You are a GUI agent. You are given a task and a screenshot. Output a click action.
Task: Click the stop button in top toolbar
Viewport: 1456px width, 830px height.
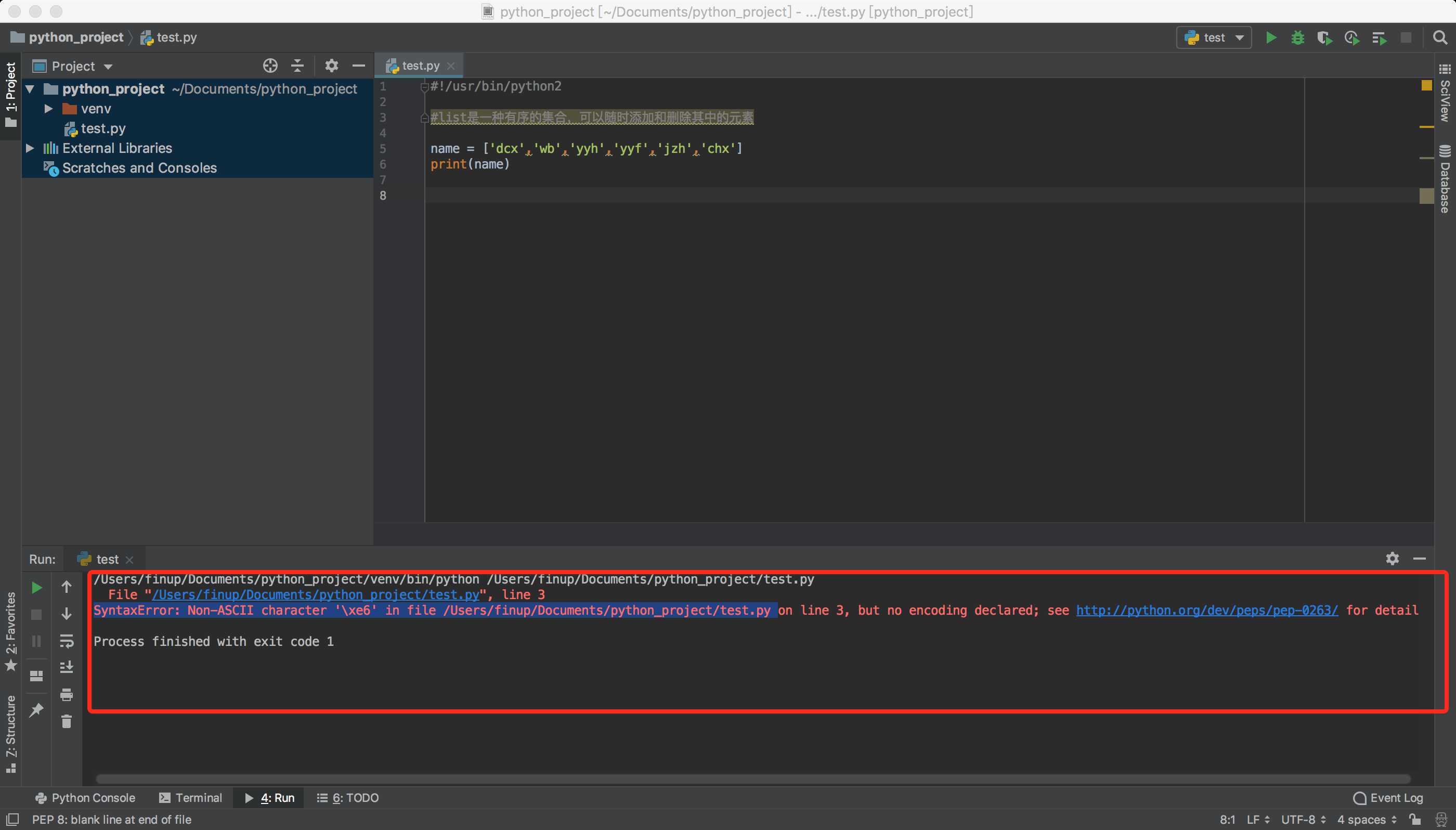tap(1406, 37)
